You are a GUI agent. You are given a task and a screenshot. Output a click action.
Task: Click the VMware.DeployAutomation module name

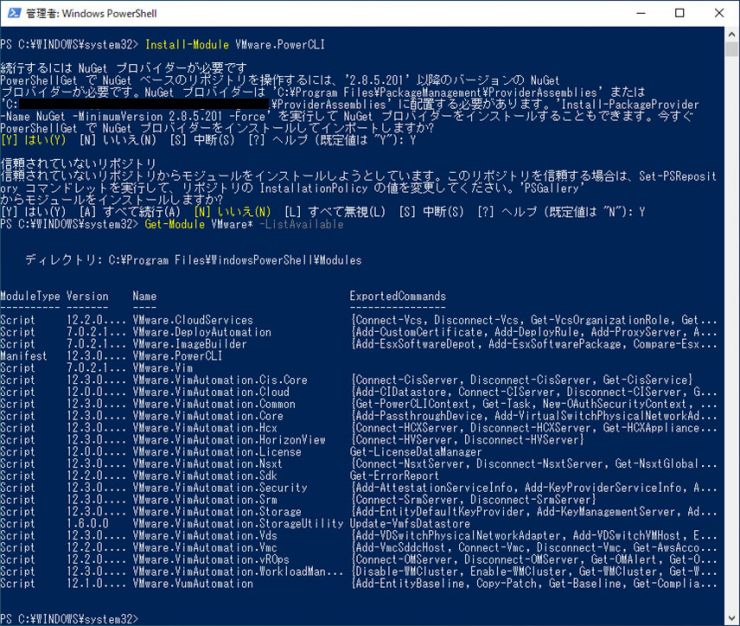click(202, 332)
